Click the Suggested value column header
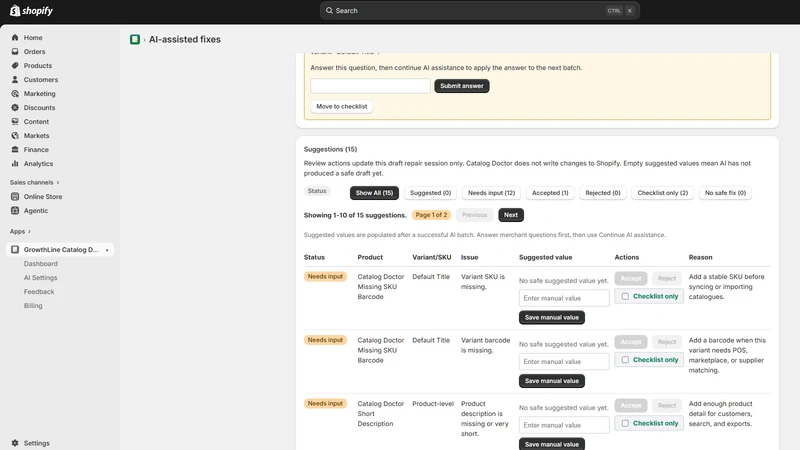 click(545, 257)
